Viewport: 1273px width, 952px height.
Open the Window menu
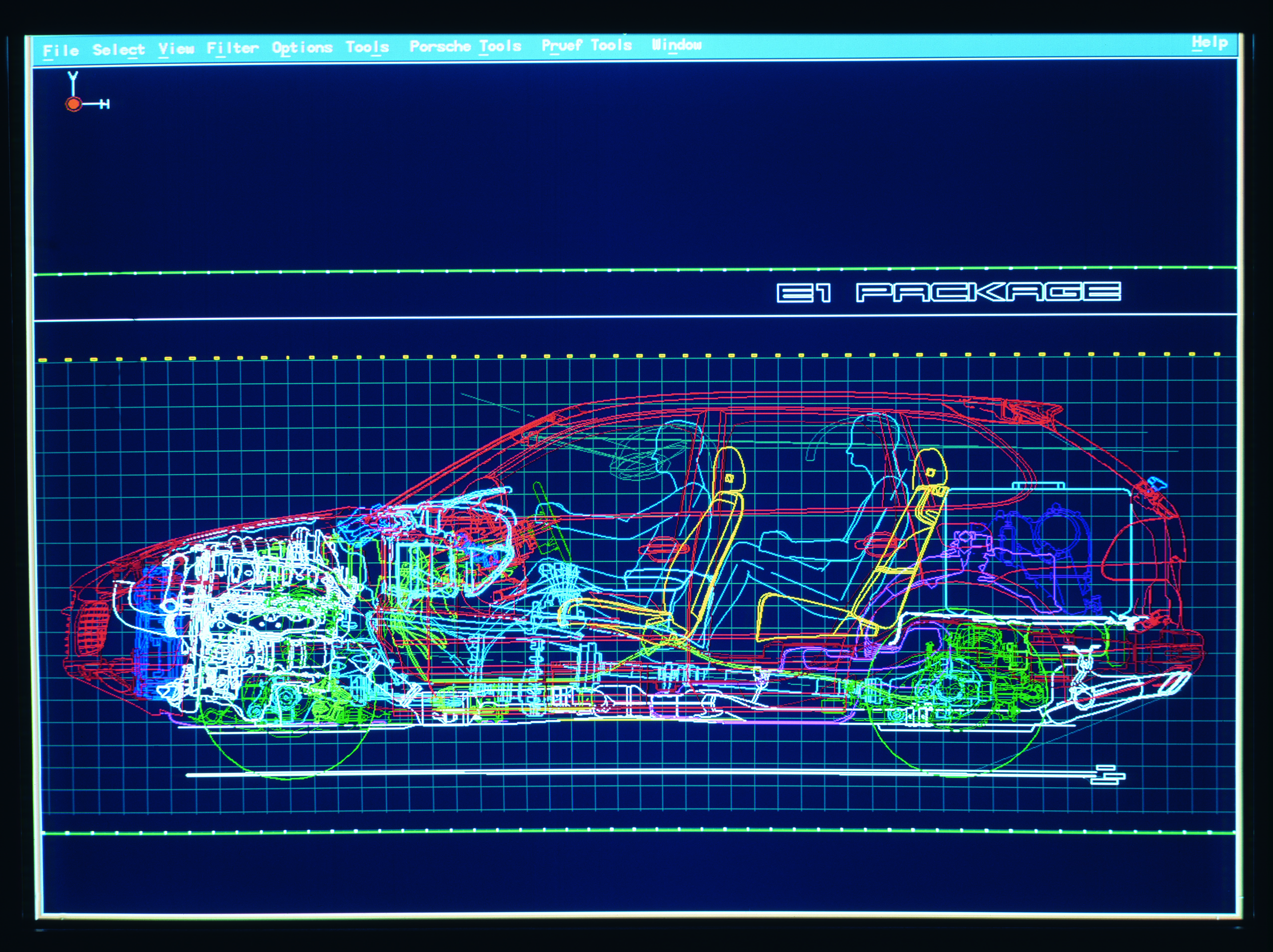coord(676,44)
